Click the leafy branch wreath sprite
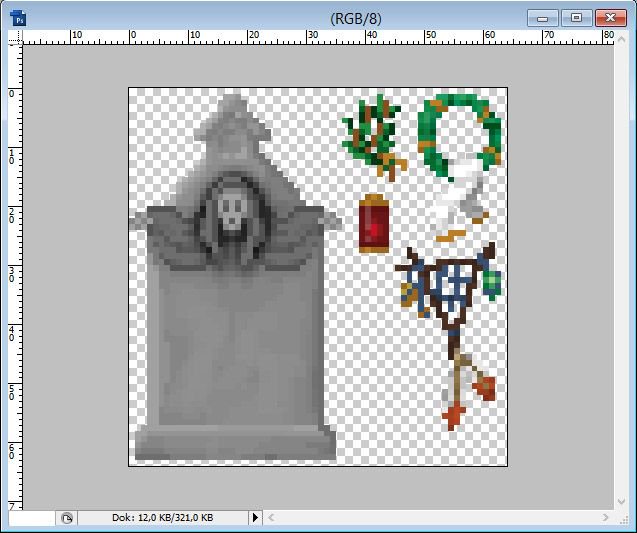This screenshot has height=533, width=637. 374,136
